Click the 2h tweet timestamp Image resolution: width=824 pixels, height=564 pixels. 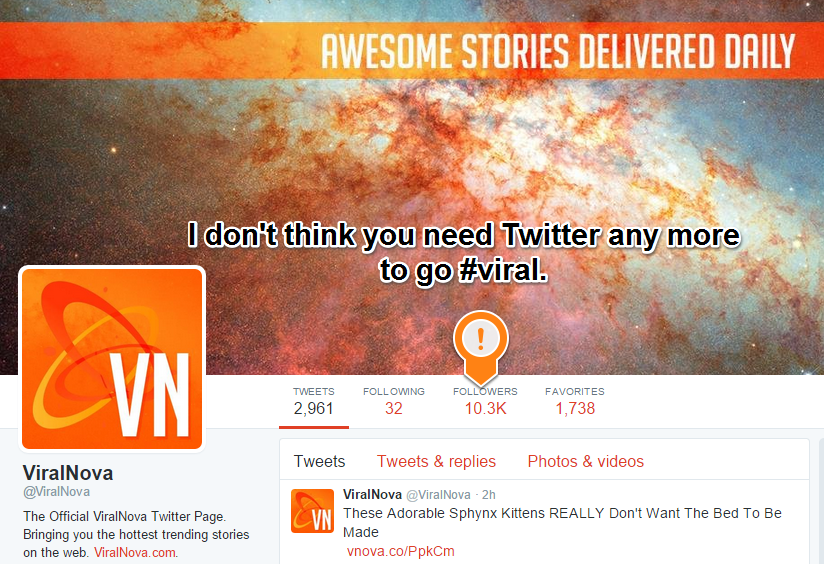point(489,495)
